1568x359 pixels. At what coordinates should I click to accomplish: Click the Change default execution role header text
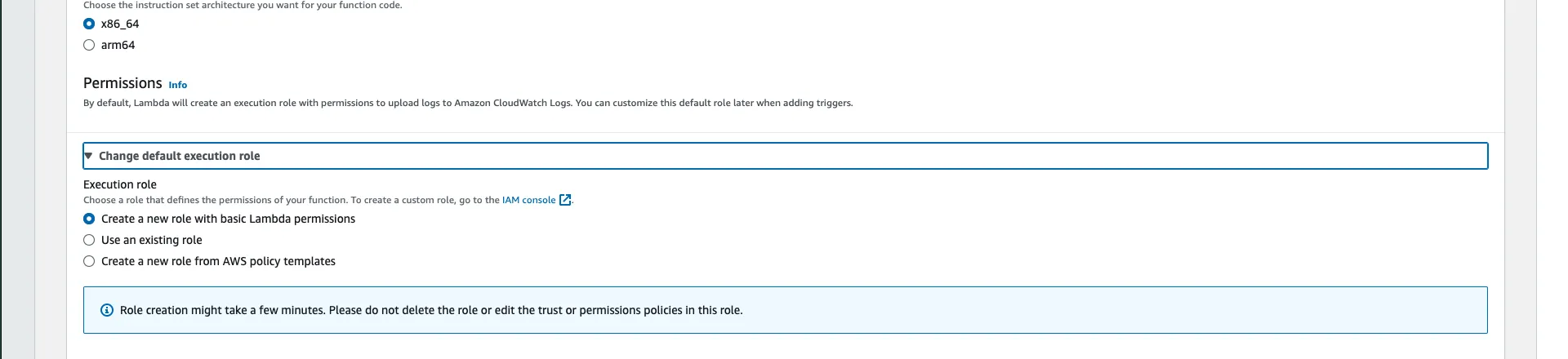(179, 156)
